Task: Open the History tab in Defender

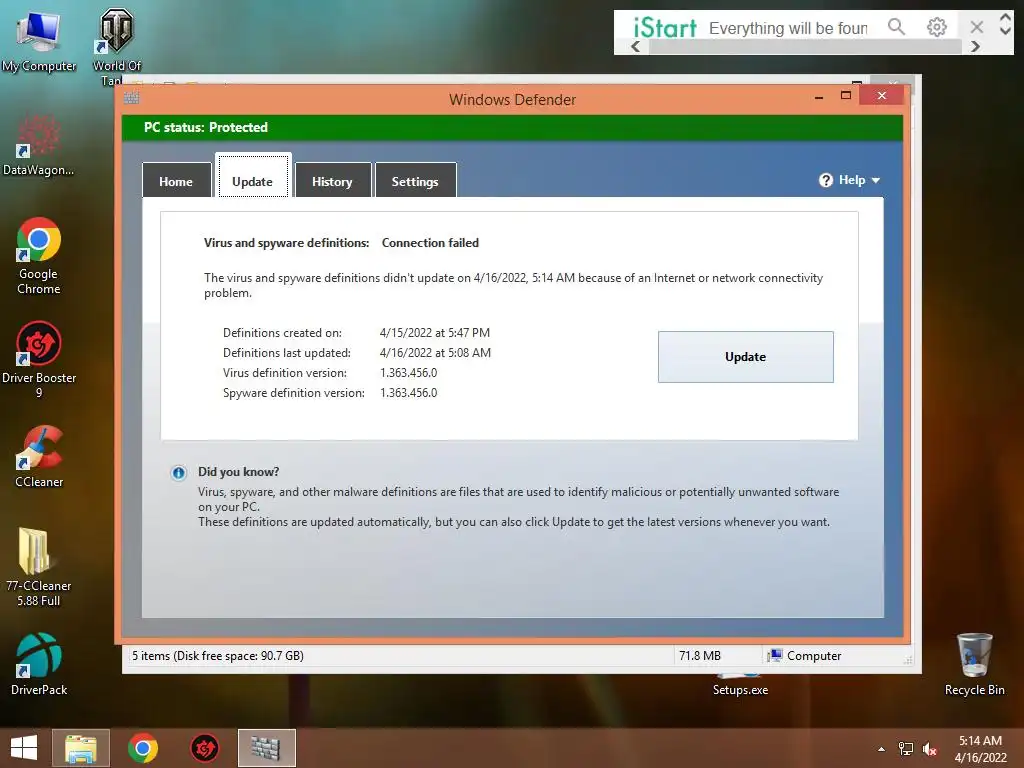Action: 332,181
